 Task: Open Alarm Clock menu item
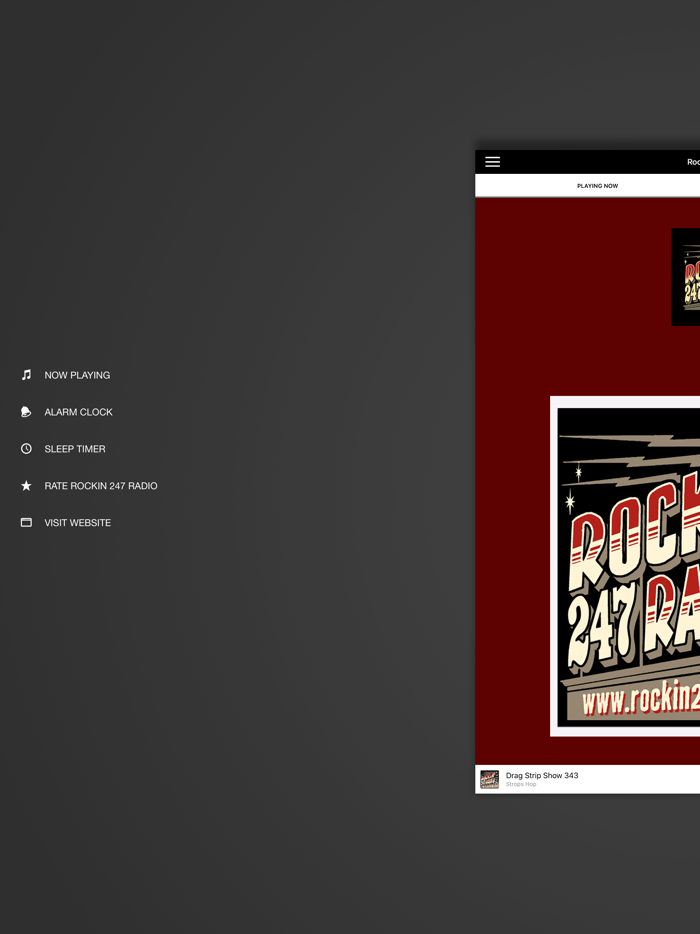pyautogui.click(x=79, y=412)
